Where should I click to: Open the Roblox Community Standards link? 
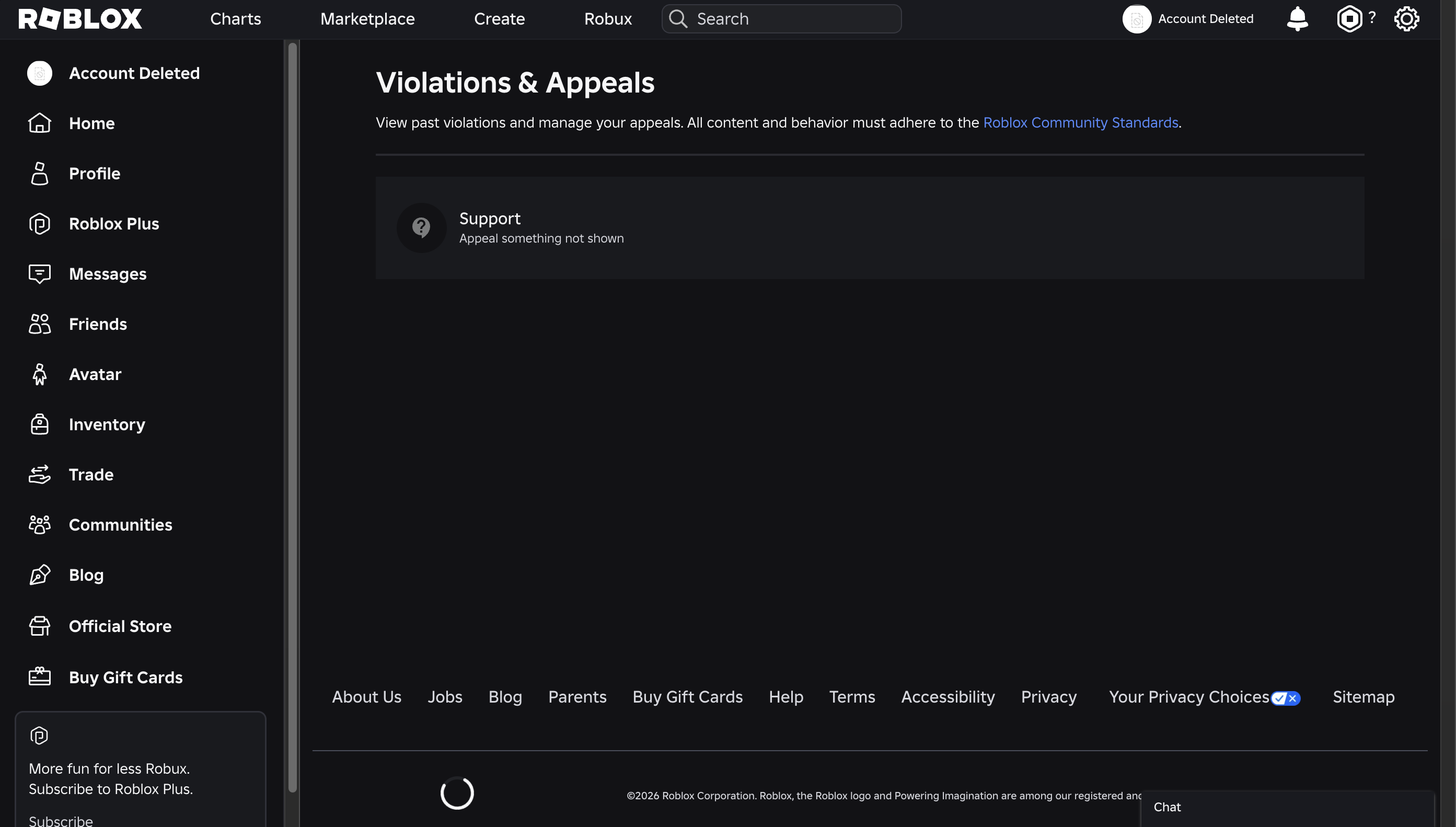tap(1081, 123)
